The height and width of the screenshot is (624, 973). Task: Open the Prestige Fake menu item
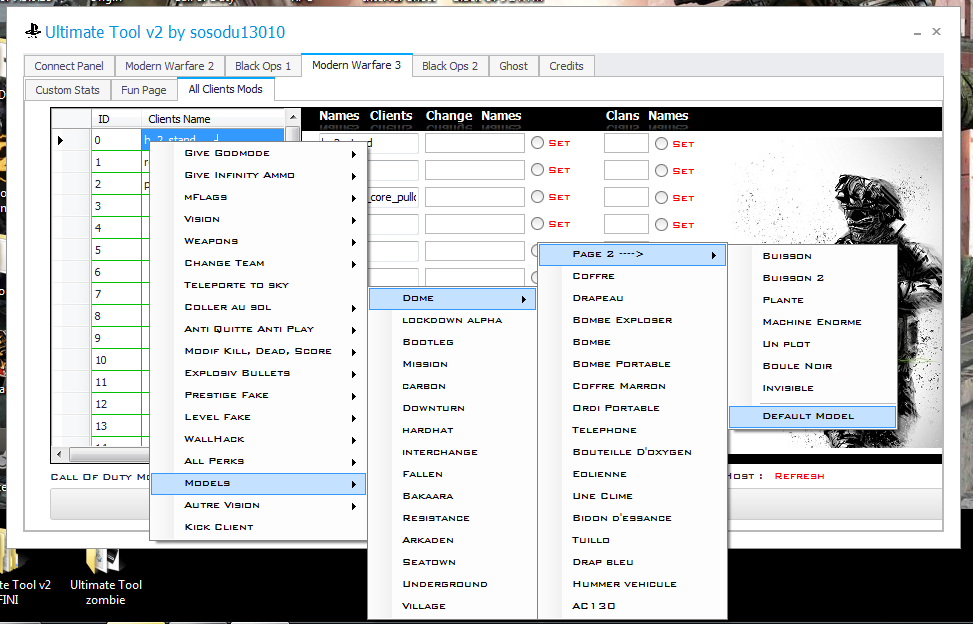258,395
